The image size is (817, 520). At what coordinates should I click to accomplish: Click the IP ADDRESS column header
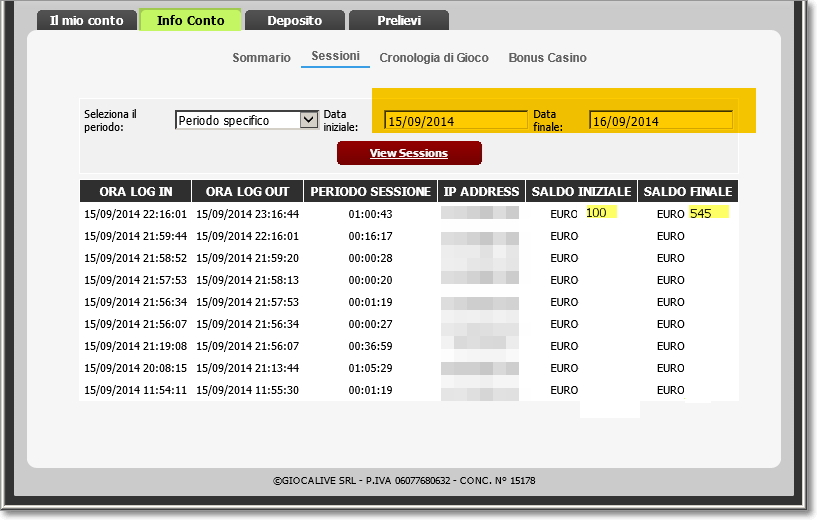[481, 191]
